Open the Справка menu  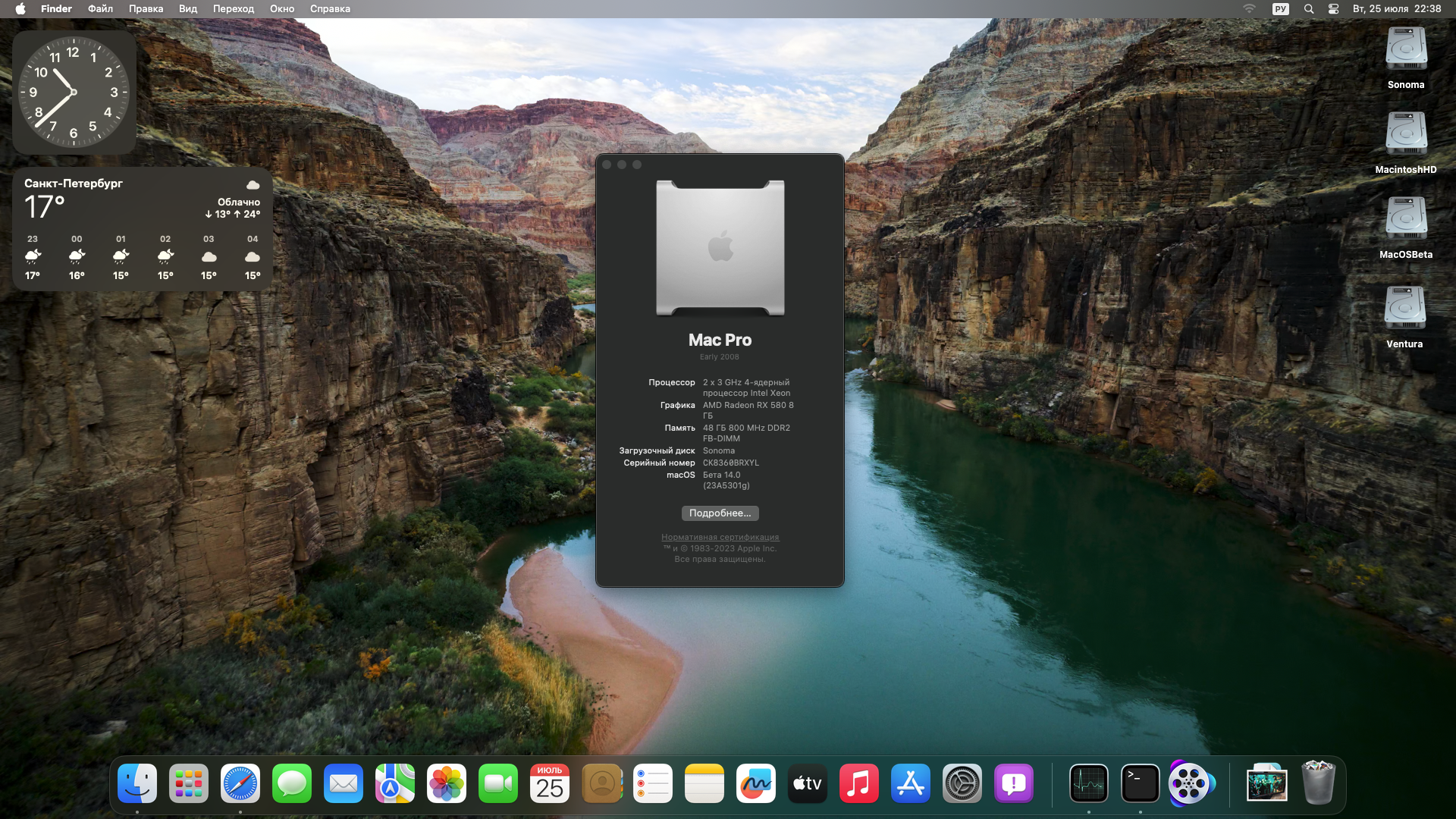click(330, 9)
